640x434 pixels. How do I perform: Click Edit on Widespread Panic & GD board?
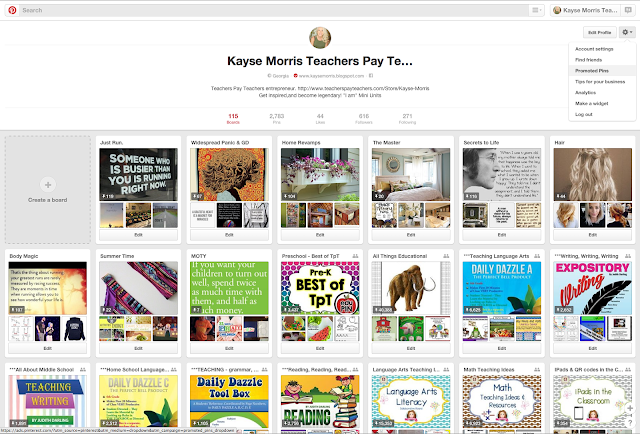pos(229,235)
